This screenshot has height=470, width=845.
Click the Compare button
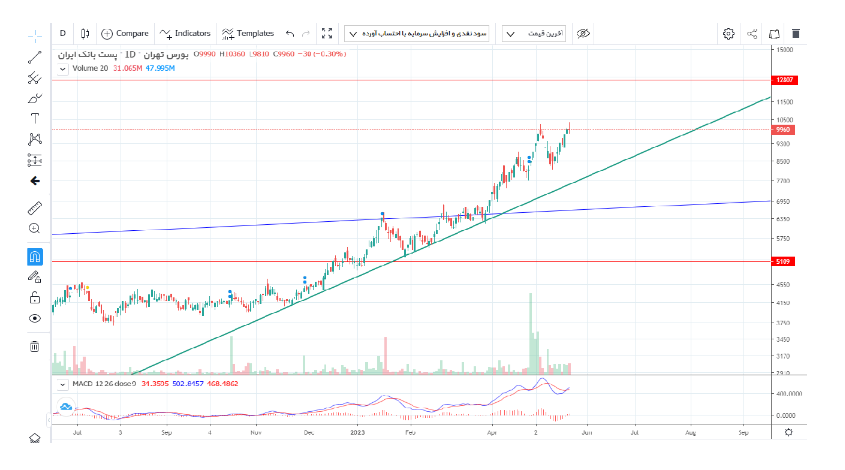point(125,33)
